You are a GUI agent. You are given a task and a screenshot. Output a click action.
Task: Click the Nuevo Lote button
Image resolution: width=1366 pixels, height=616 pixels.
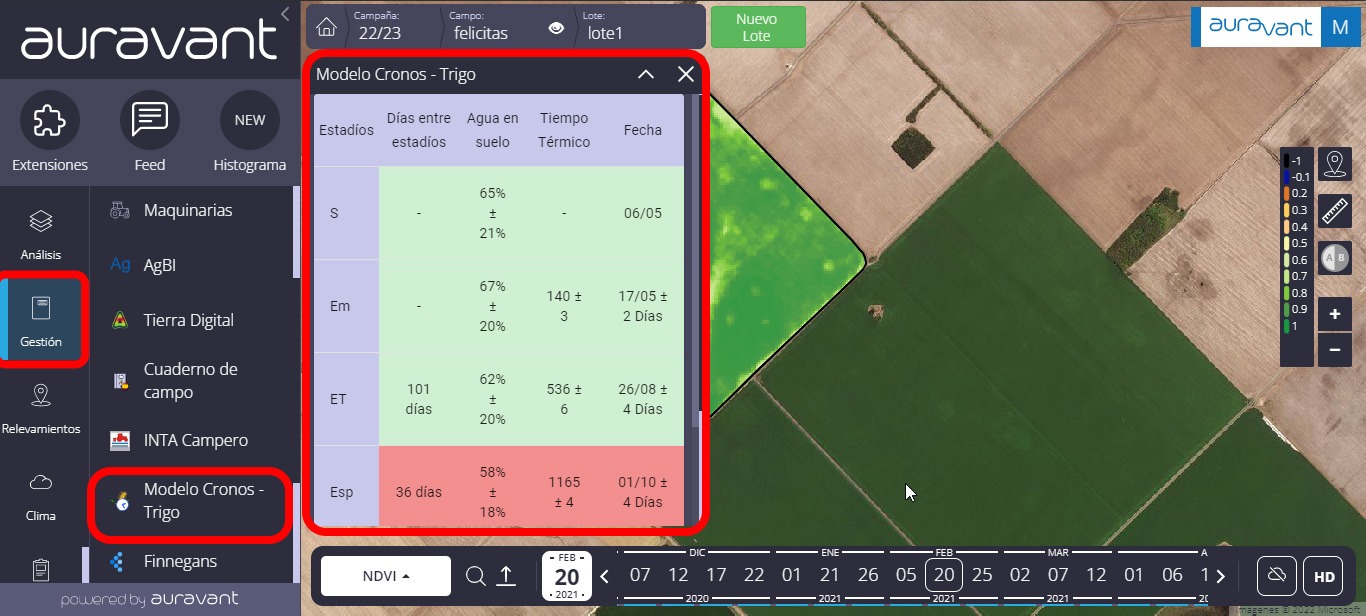(x=757, y=27)
